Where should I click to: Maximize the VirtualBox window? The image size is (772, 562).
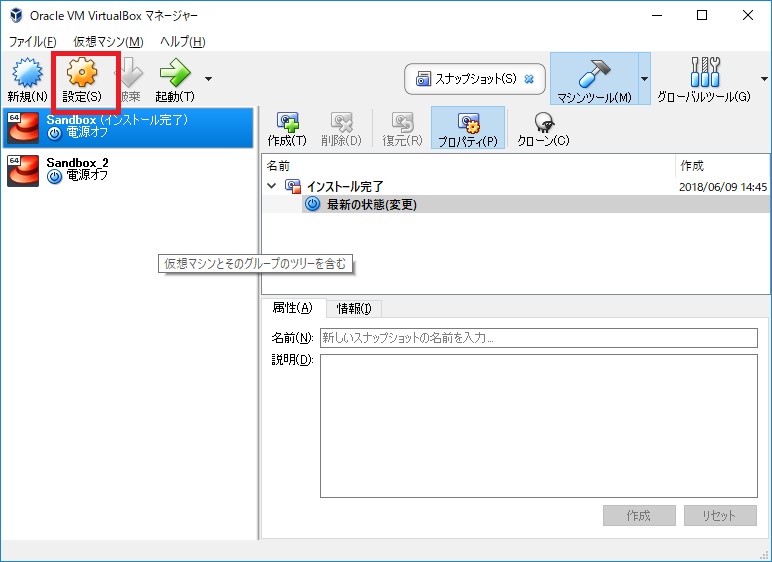point(702,15)
